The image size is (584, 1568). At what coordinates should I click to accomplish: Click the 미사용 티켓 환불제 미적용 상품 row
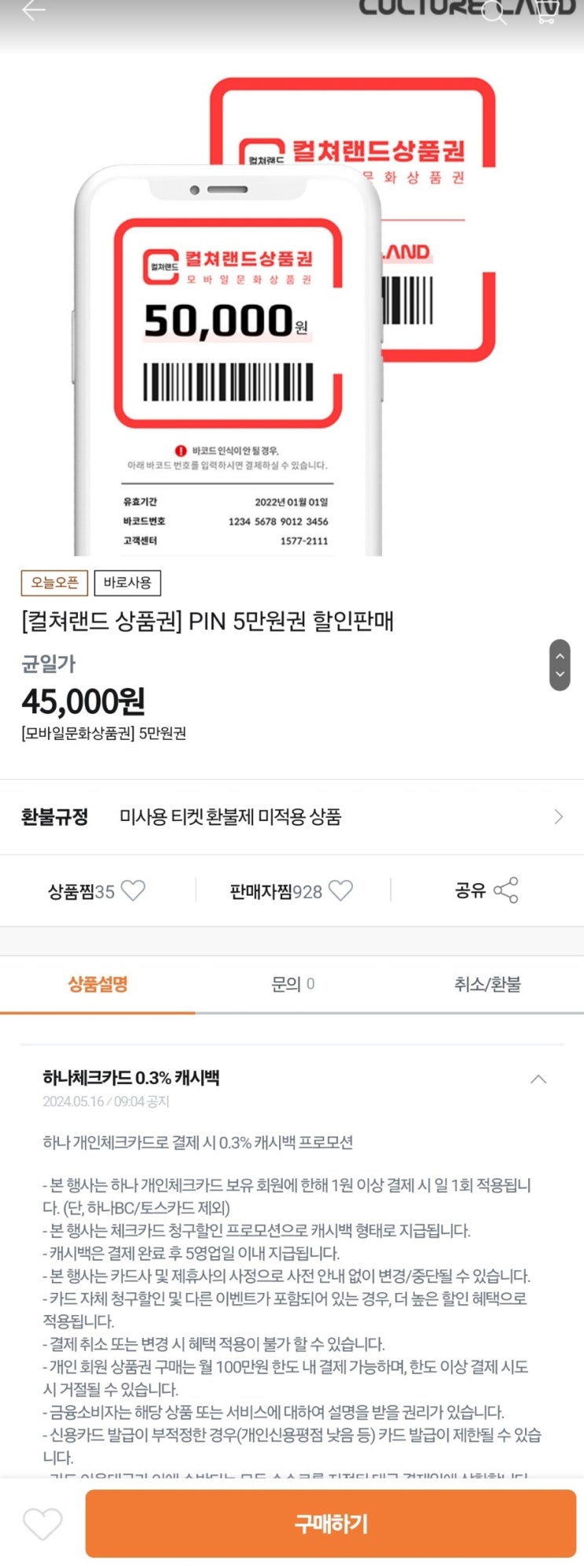(292, 817)
